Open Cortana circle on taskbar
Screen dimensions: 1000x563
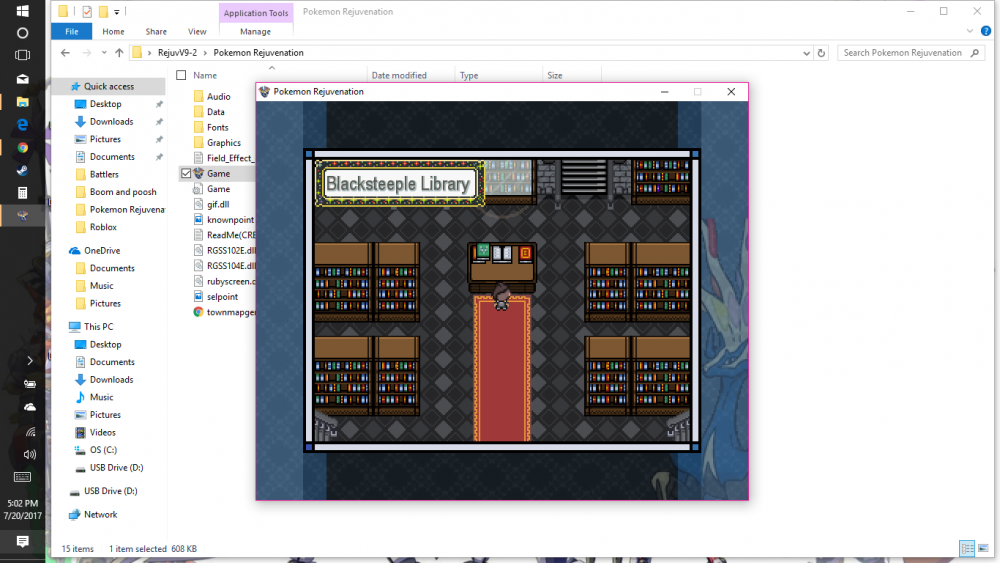click(22, 33)
